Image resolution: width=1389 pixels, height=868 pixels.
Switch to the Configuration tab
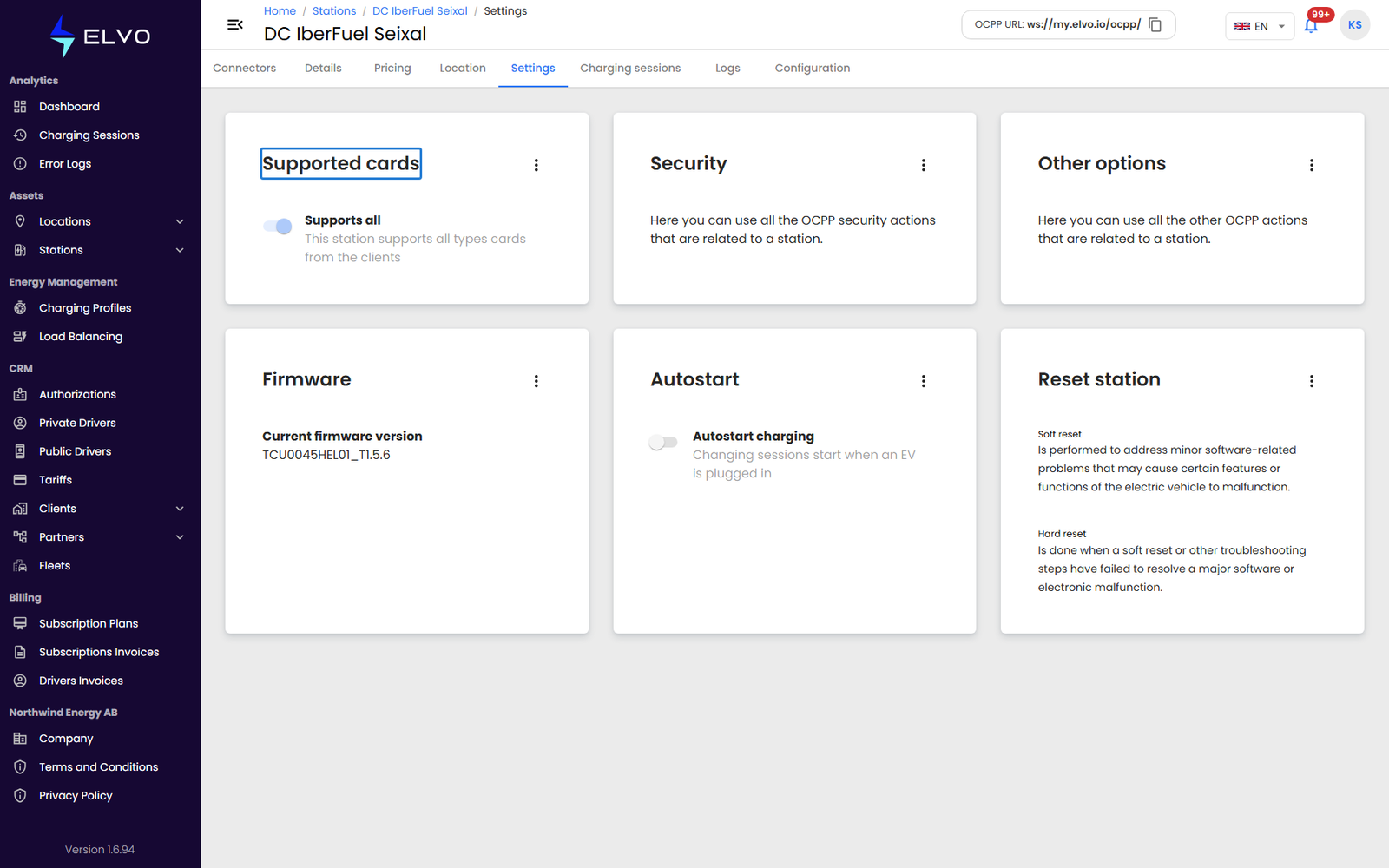pos(813,69)
